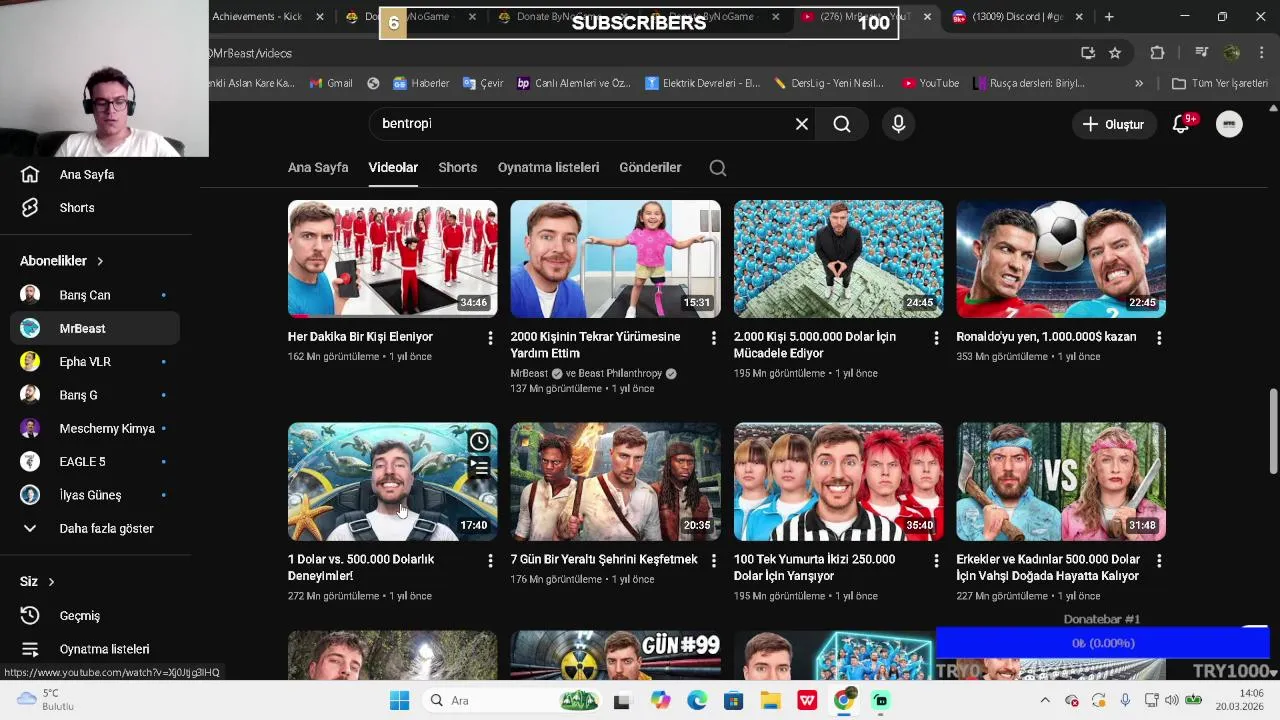Open a new browser tab
Screen dimensions: 1280x720
pos(1109,17)
